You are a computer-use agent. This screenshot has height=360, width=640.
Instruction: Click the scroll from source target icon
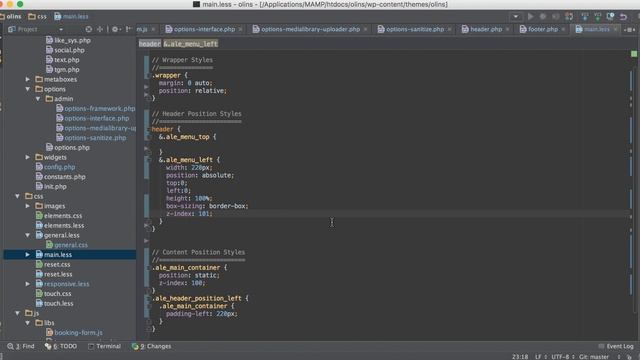(x=89, y=29)
